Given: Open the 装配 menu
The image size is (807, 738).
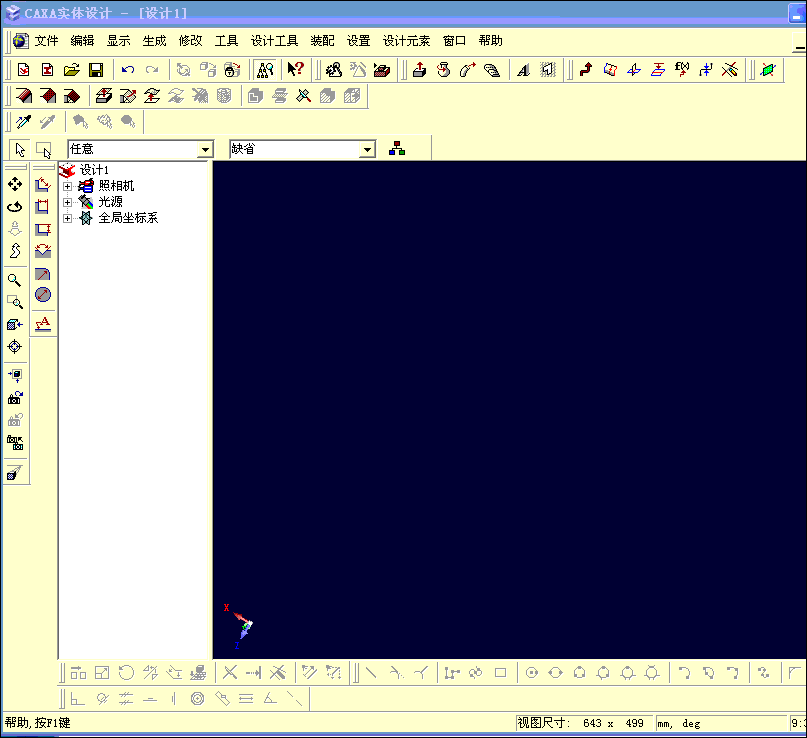Looking at the screenshot, I should coord(323,41).
